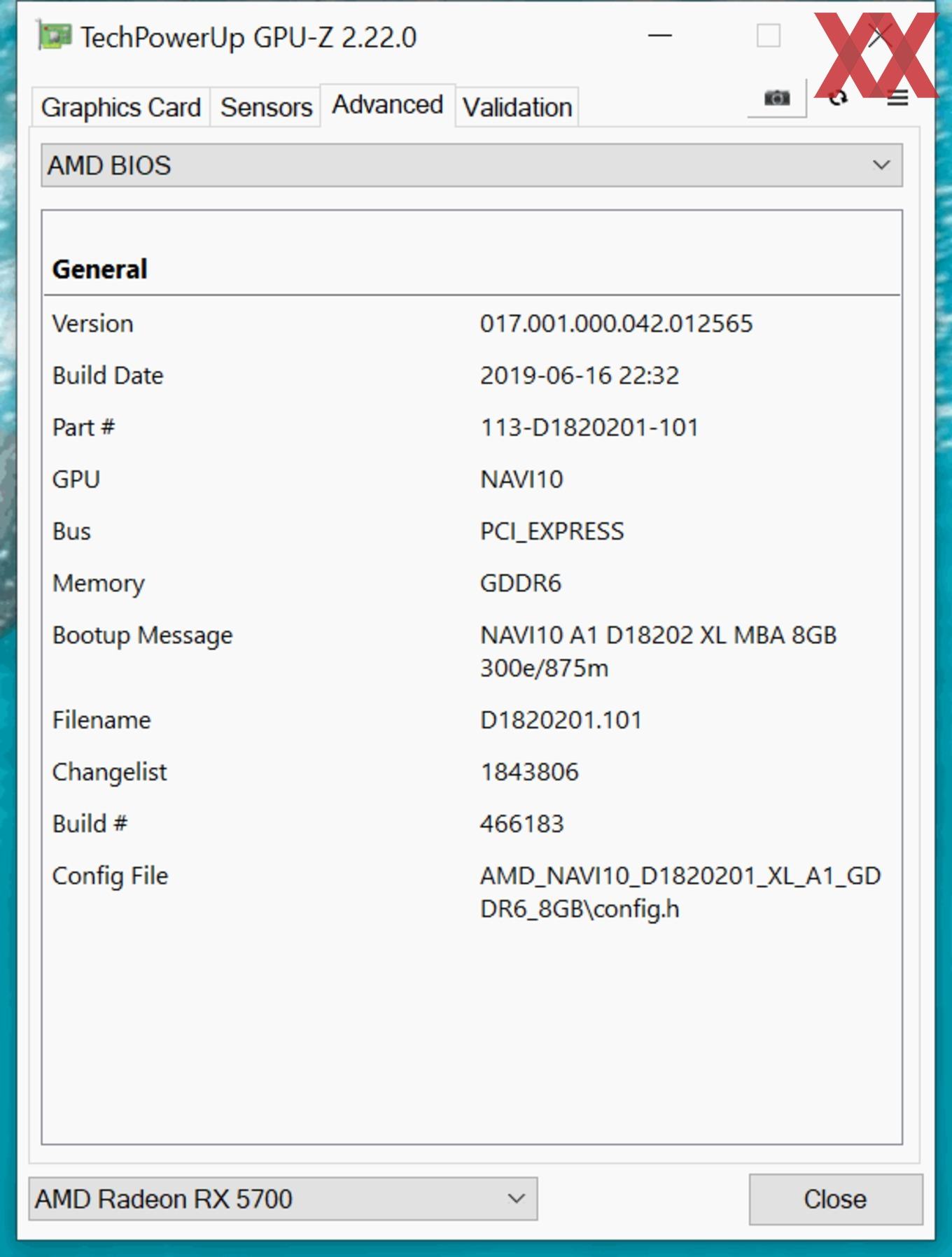
Task: Go to the Validation tab
Action: pyautogui.click(x=517, y=107)
